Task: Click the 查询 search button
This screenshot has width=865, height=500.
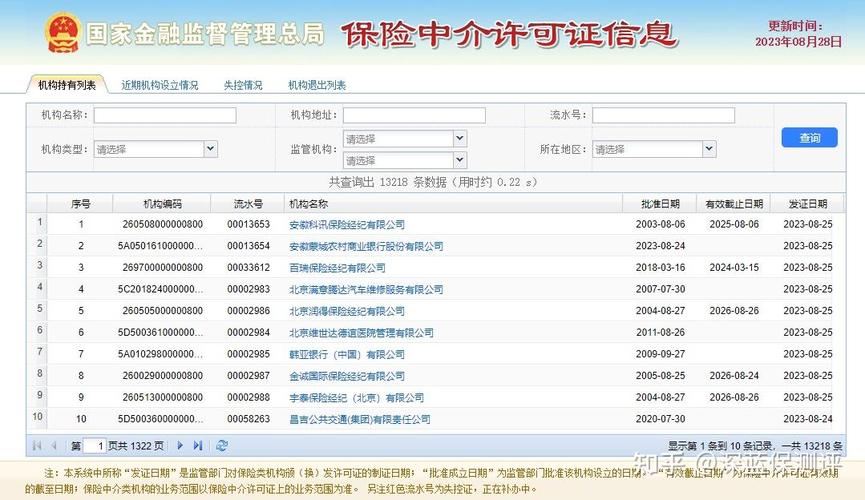Action: point(809,137)
